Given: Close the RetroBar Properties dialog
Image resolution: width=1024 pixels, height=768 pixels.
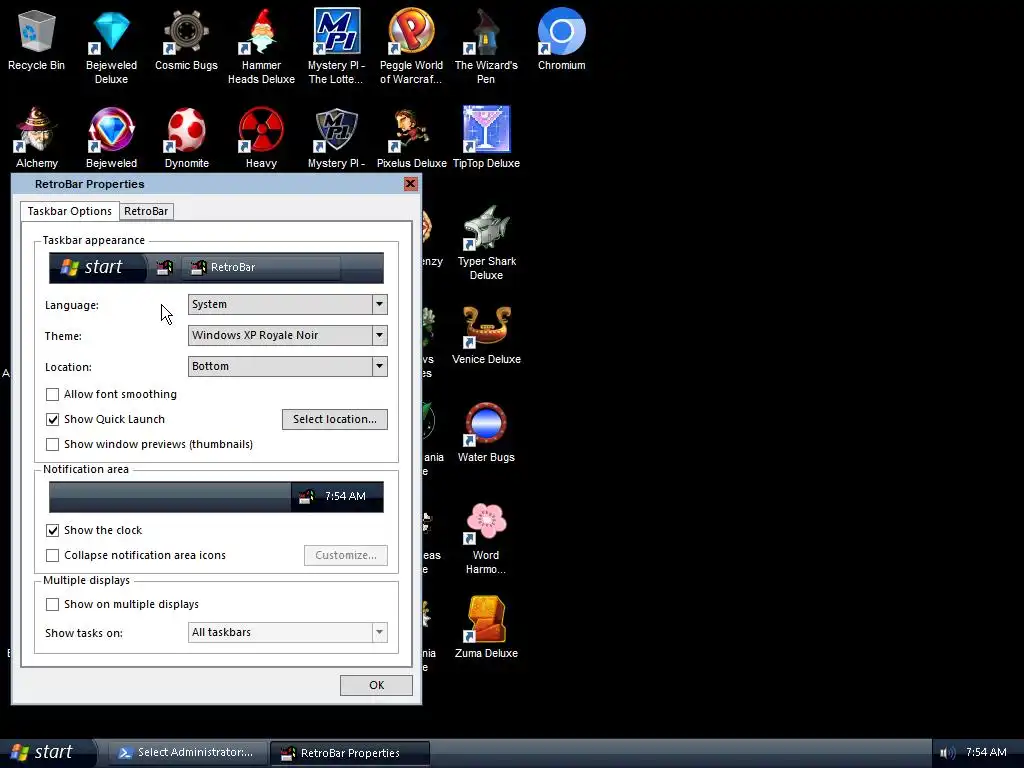Looking at the screenshot, I should point(410,184).
